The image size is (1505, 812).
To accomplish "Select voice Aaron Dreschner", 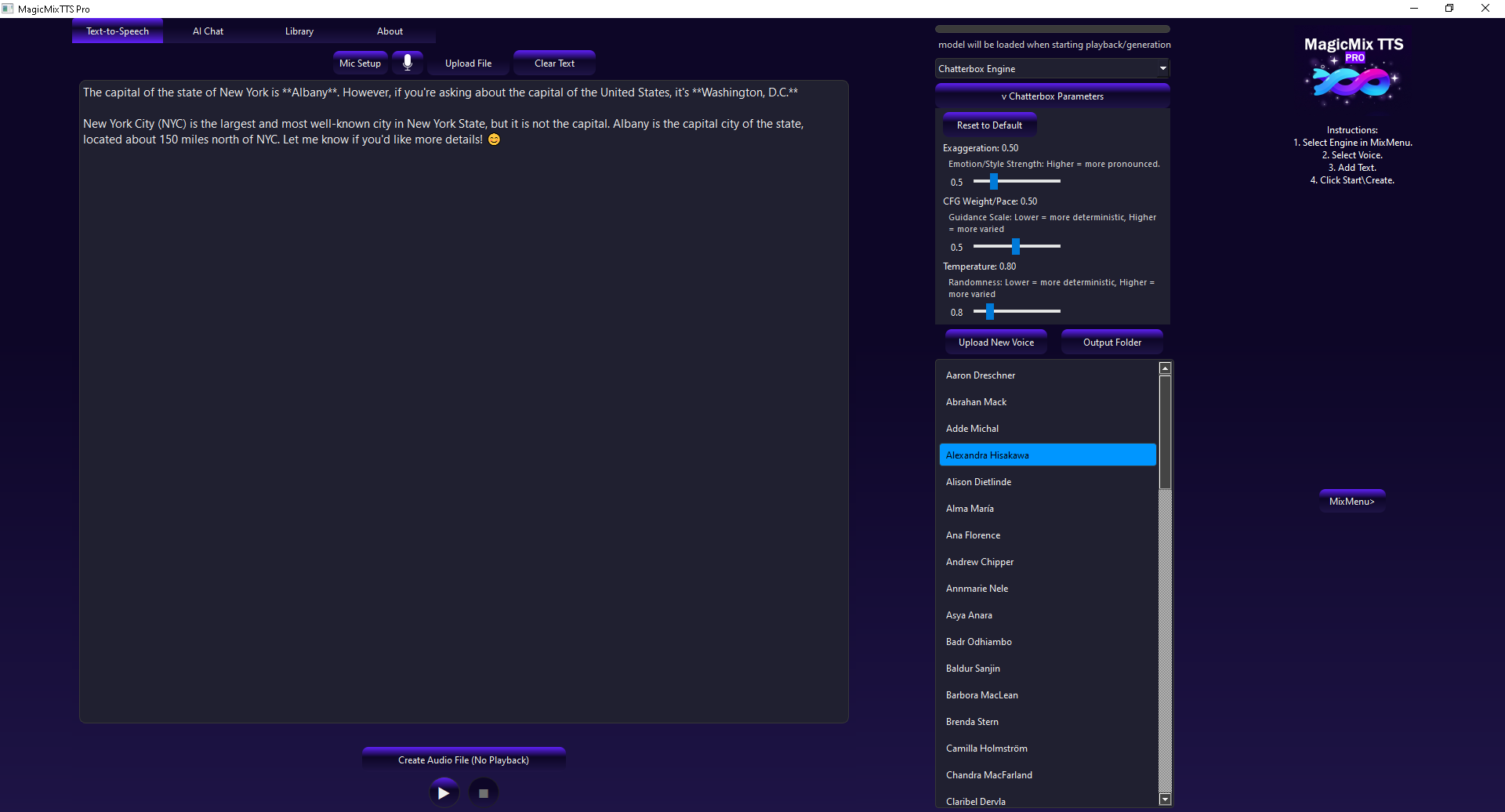I will pos(1048,375).
